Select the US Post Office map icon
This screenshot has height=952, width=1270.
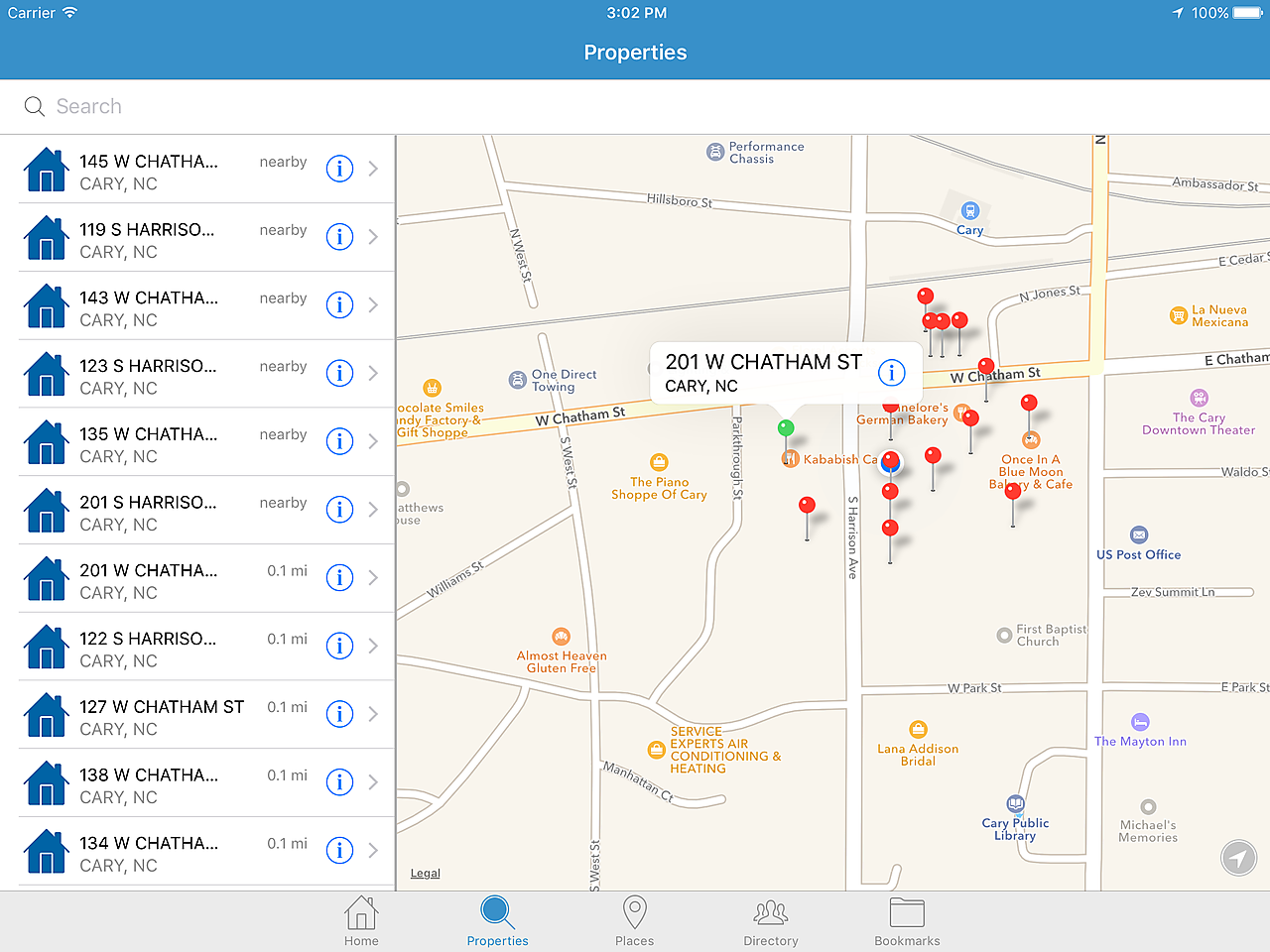tap(1139, 535)
